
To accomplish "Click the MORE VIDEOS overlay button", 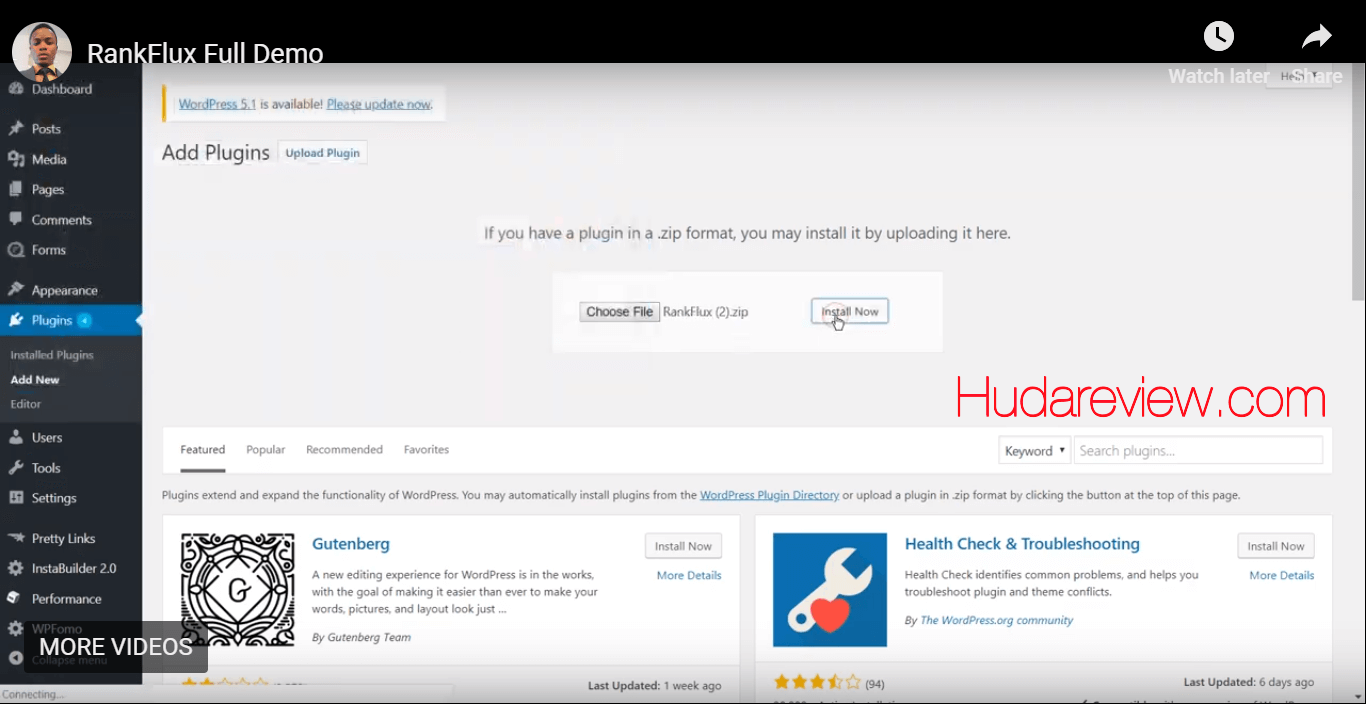I will pos(116,647).
